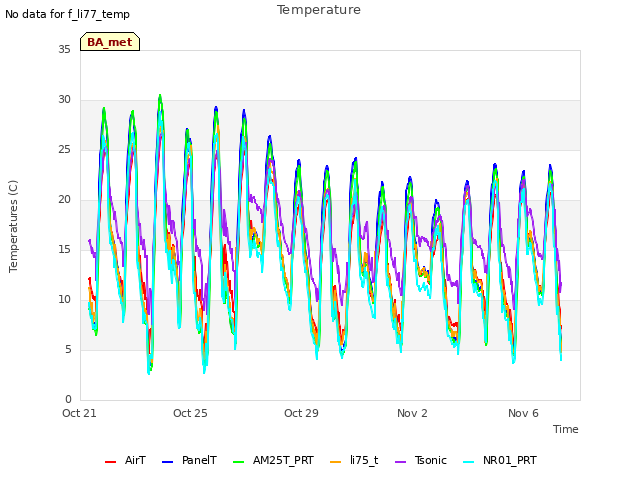The height and width of the screenshot is (480, 640).
Task: Click the 25 y-axis tick label
Action: [64, 149]
